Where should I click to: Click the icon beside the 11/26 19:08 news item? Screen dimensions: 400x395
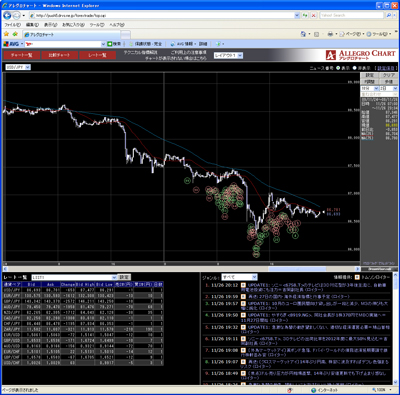click(x=243, y=350)
